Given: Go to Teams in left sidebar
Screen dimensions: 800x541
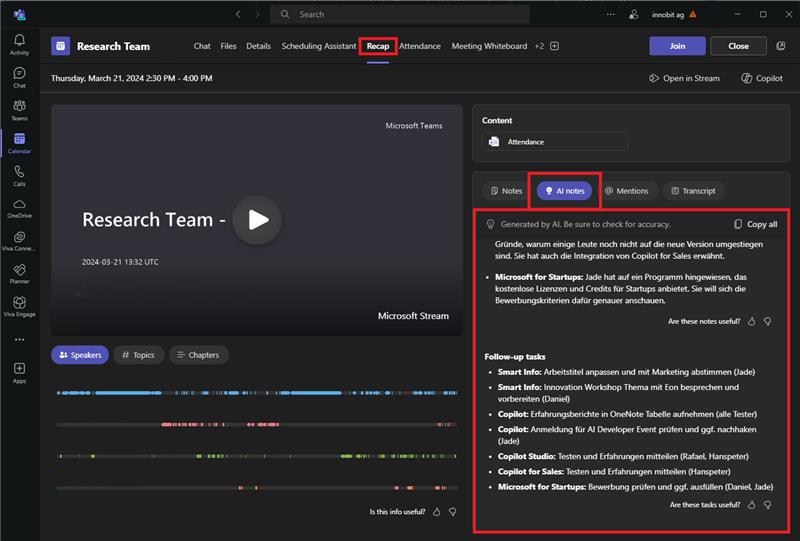Looking at the screenshot, I should tap(19, 110).
